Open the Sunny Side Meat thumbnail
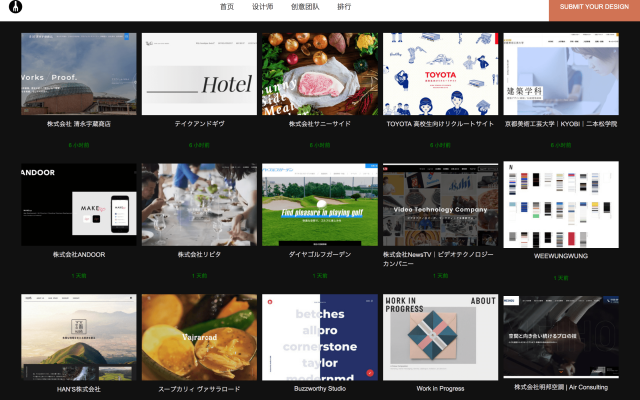This screenshot has width=640, height=400. pyautogui.click(x=320, y=74)
